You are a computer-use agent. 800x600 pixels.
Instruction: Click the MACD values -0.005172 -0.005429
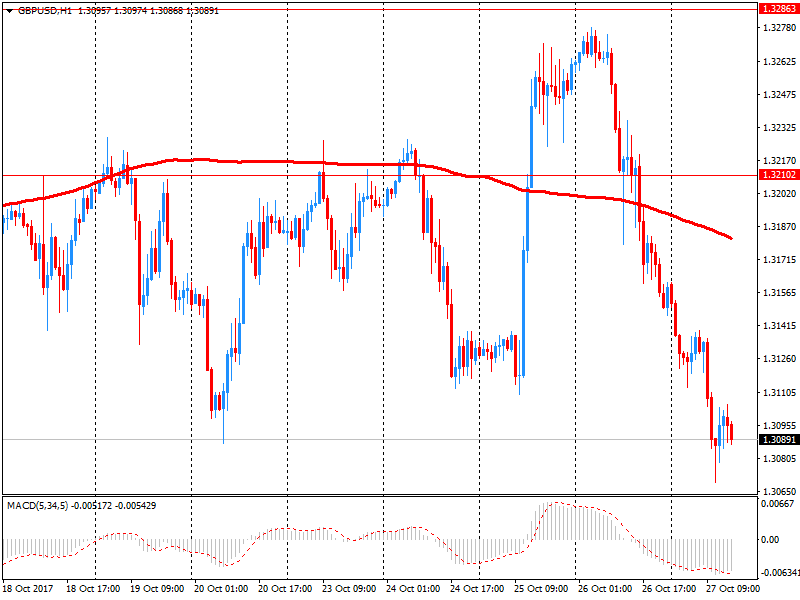click(113, 506)
